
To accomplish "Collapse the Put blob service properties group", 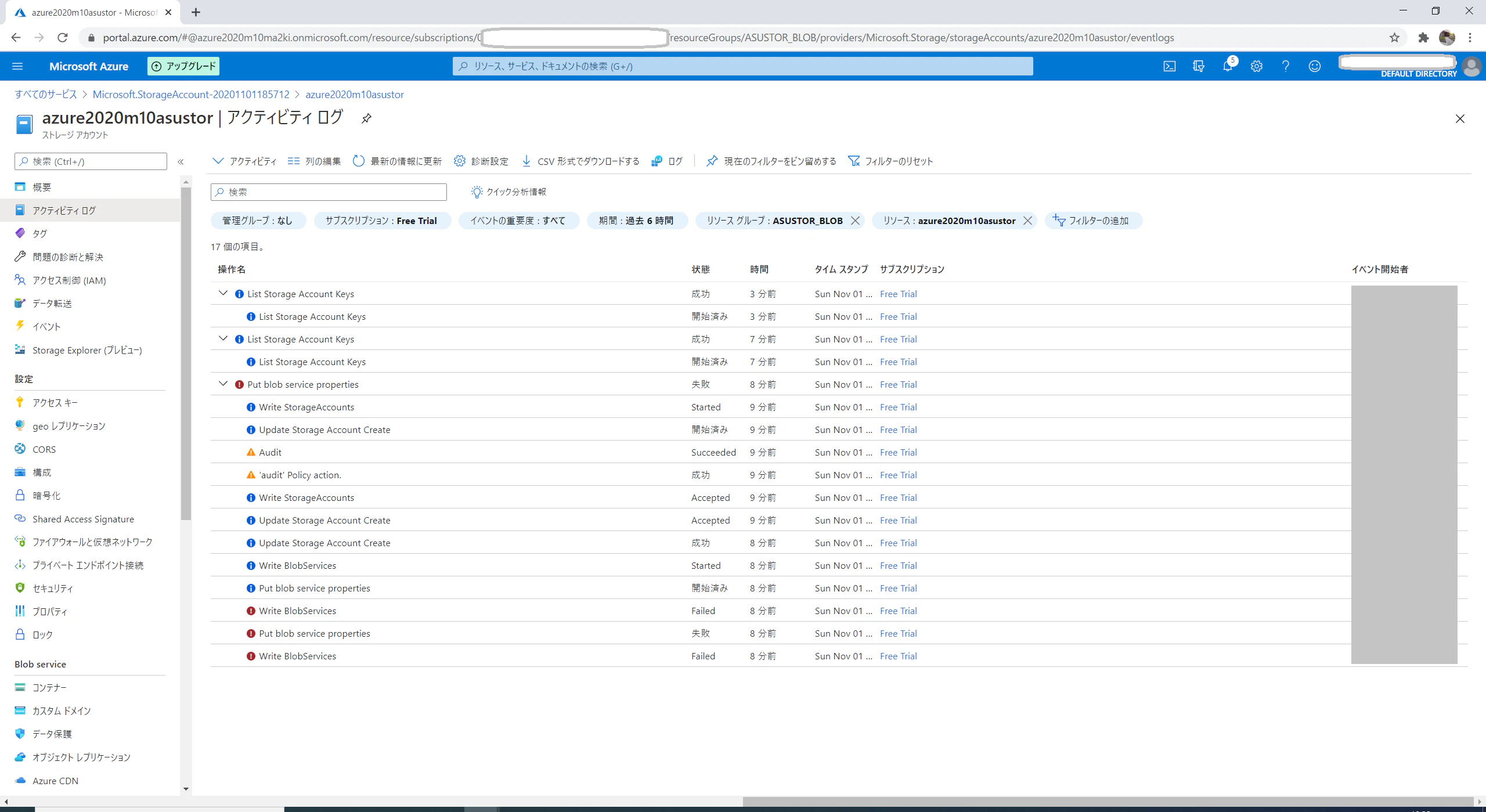I will (x=223, y=384).
